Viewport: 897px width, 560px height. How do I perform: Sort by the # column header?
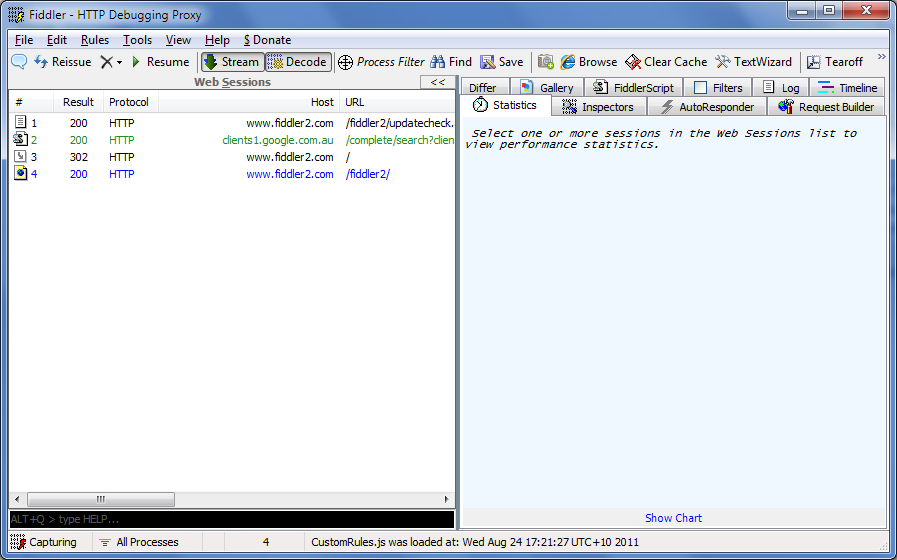click(x=31, y=102)
